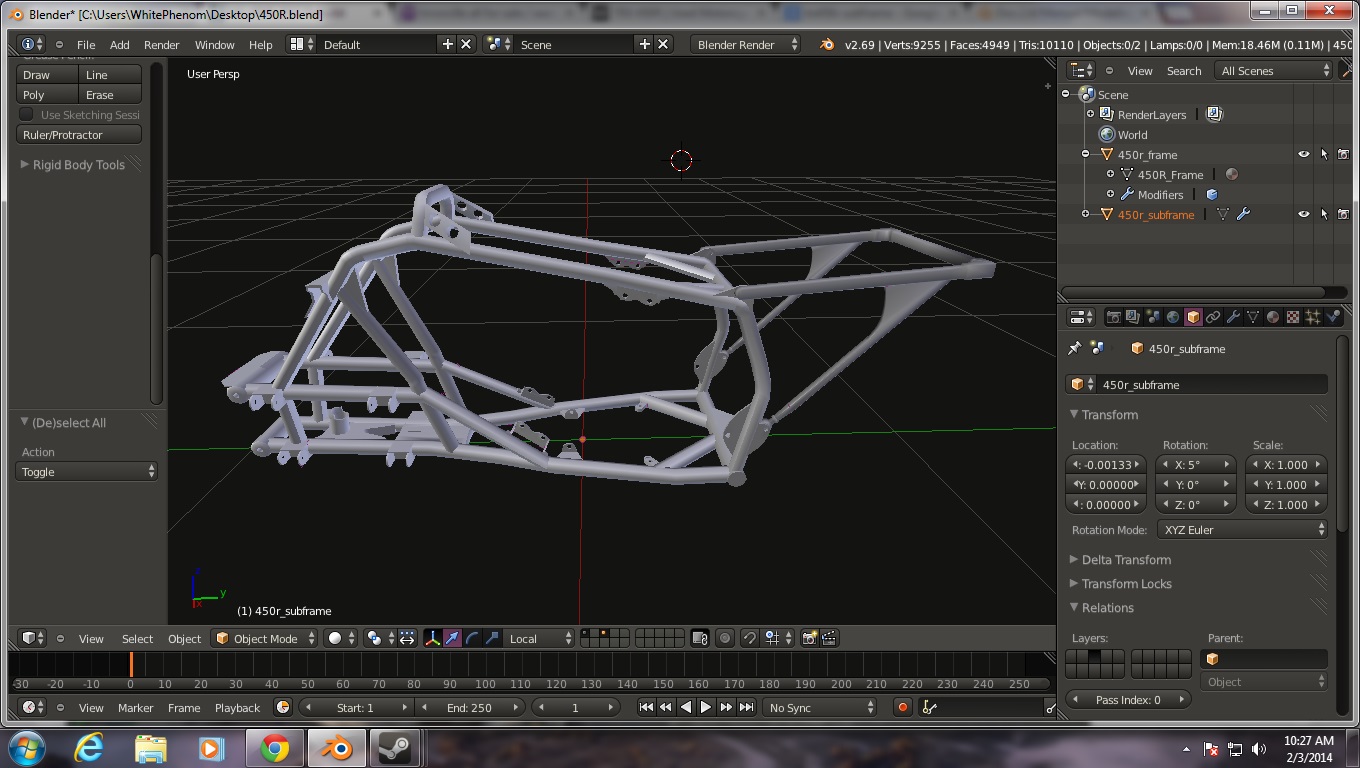Image resolution: width=1360 pixels, height=768 pixels.
Task: Open the Object Data triangle tab
Action: [1253, 317]
